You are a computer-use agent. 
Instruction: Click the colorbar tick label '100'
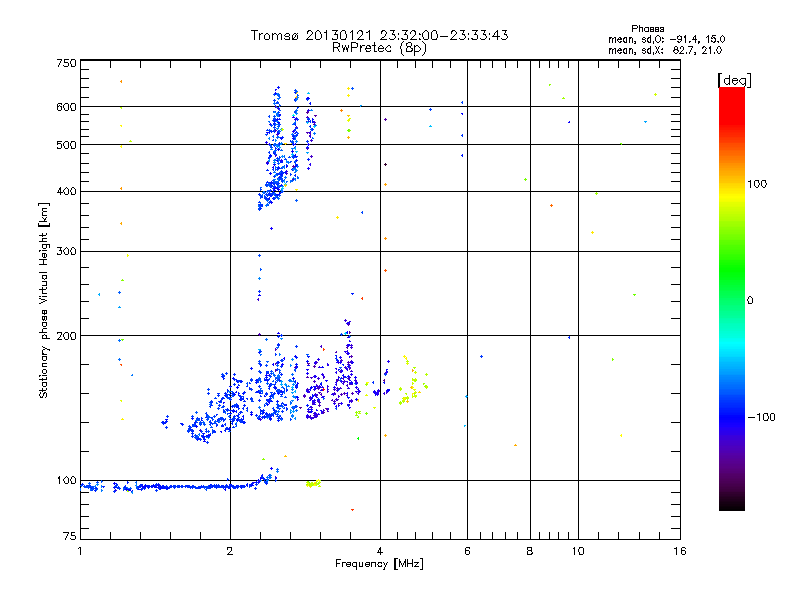(x=757, y=184)
